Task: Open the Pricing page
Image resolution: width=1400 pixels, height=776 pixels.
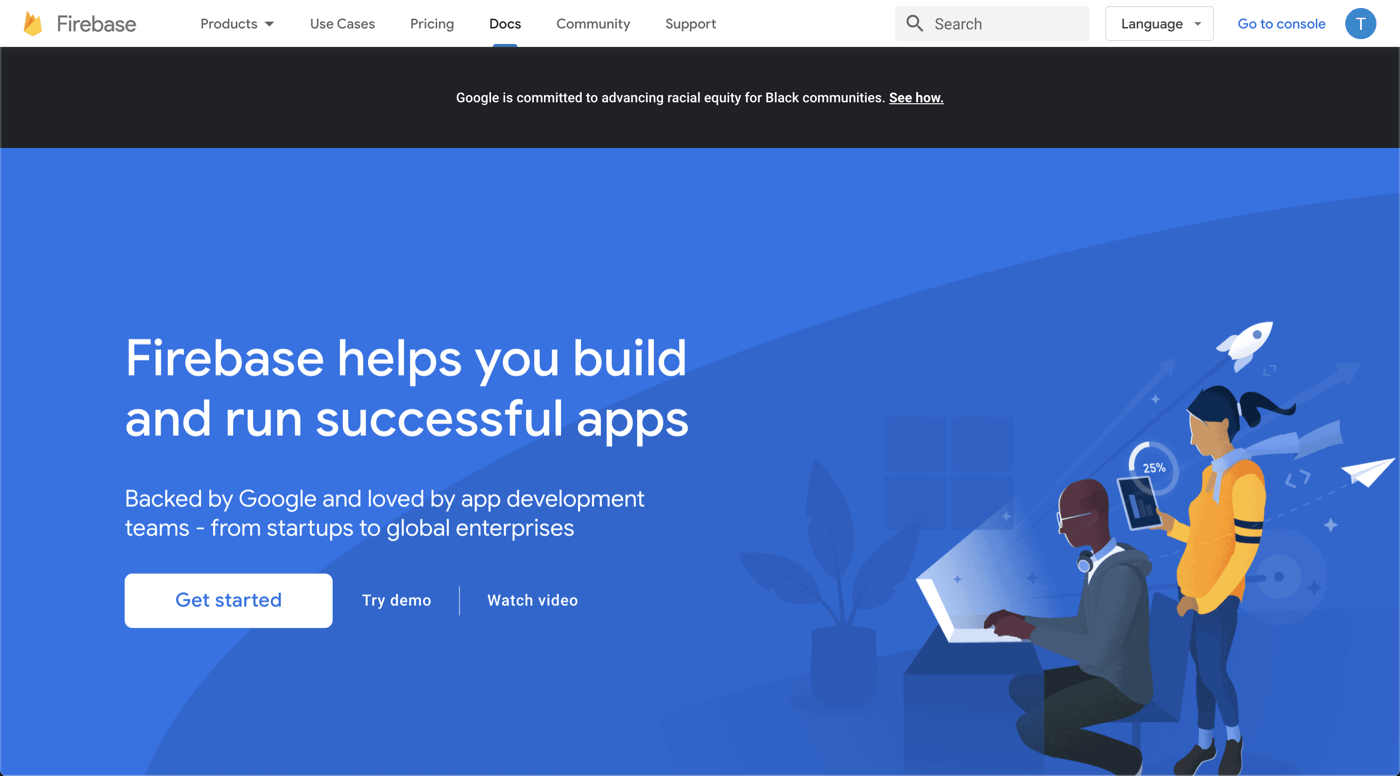Action: click(x=432, y=24)
